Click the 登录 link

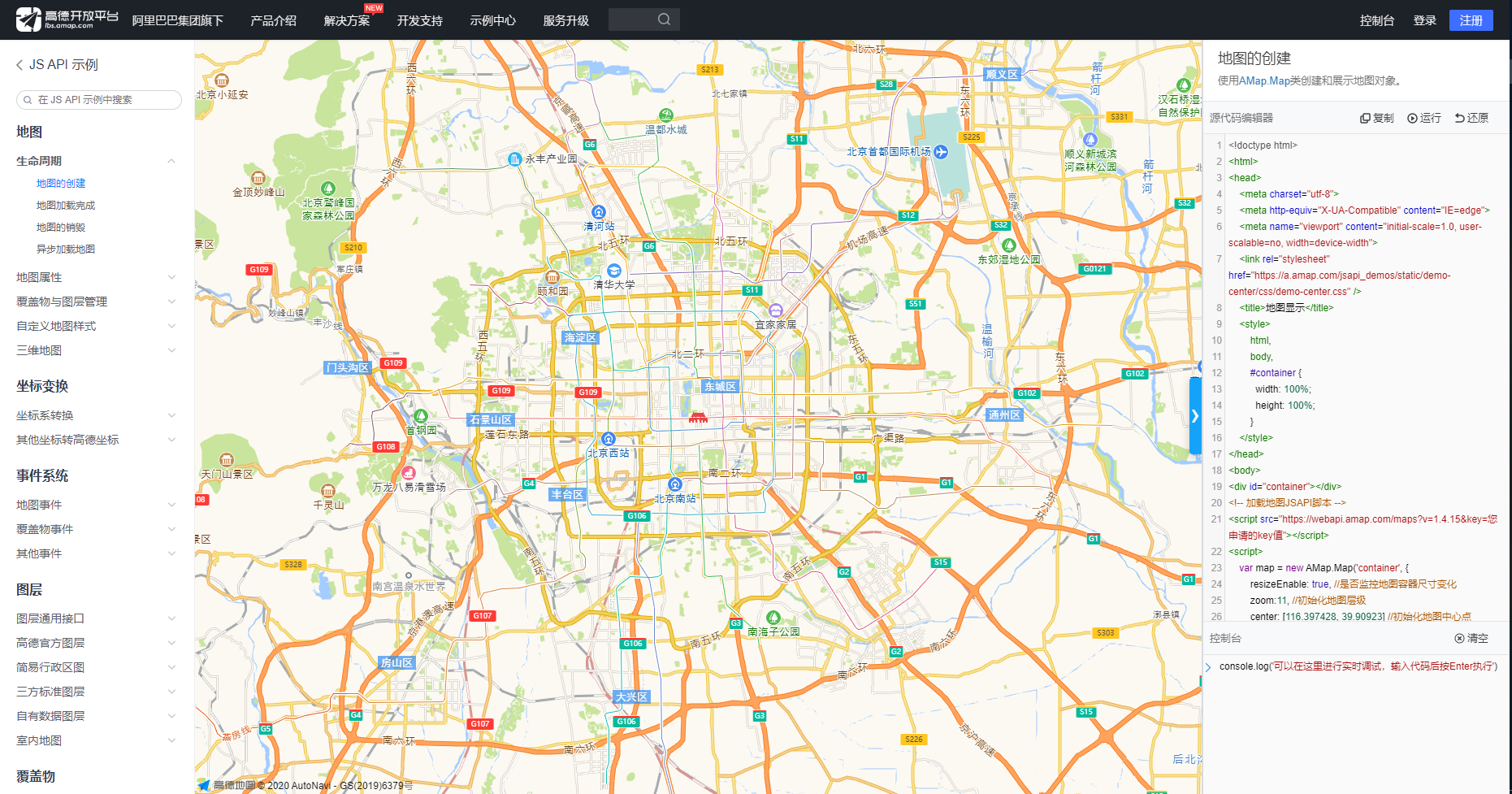[1425, 20]
